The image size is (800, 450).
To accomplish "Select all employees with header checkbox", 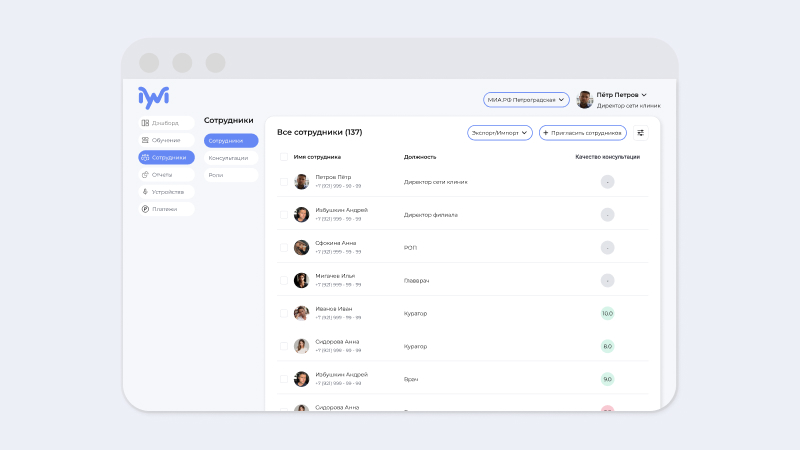I will pyautogui.click(x=284, y=157).
